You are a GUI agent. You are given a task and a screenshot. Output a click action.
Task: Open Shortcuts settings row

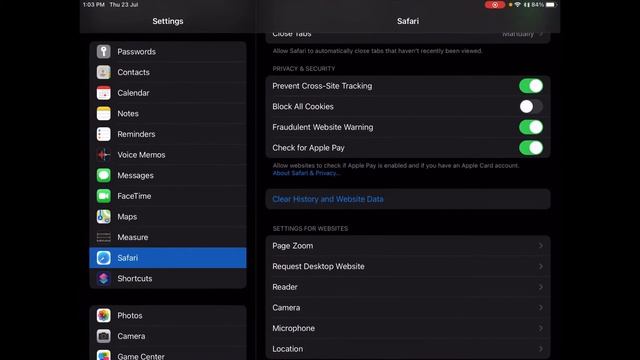point(168,278)
